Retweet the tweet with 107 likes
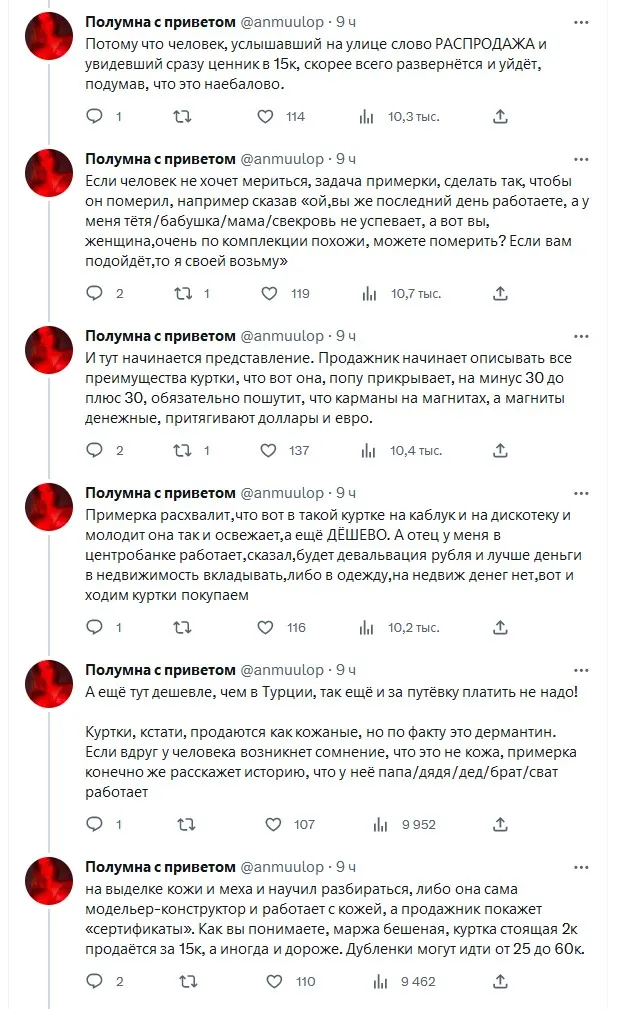 182,825
